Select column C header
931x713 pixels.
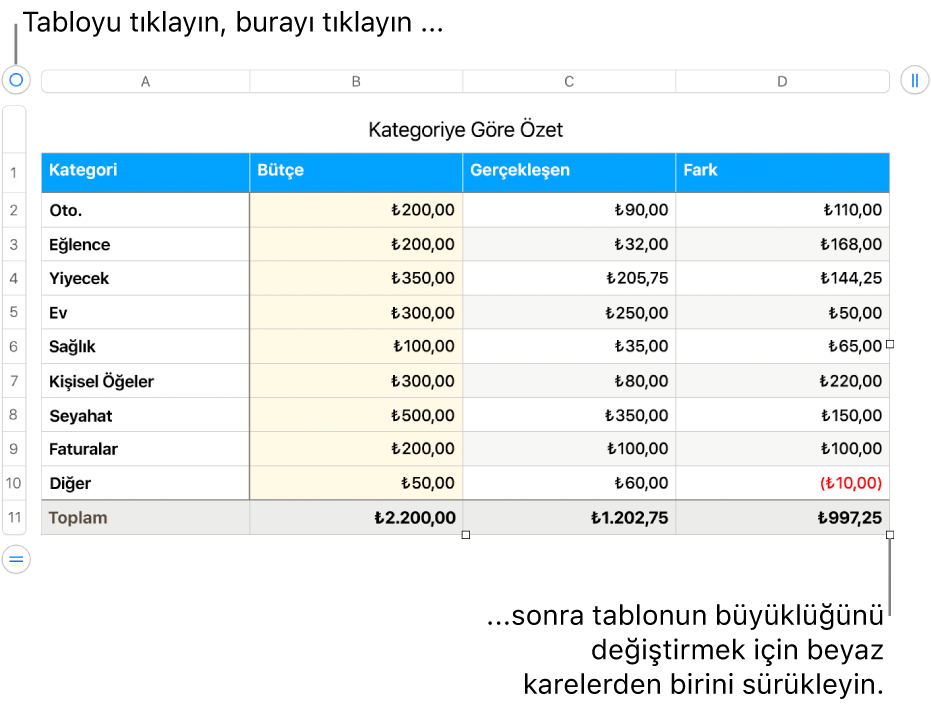click(569, 81)
